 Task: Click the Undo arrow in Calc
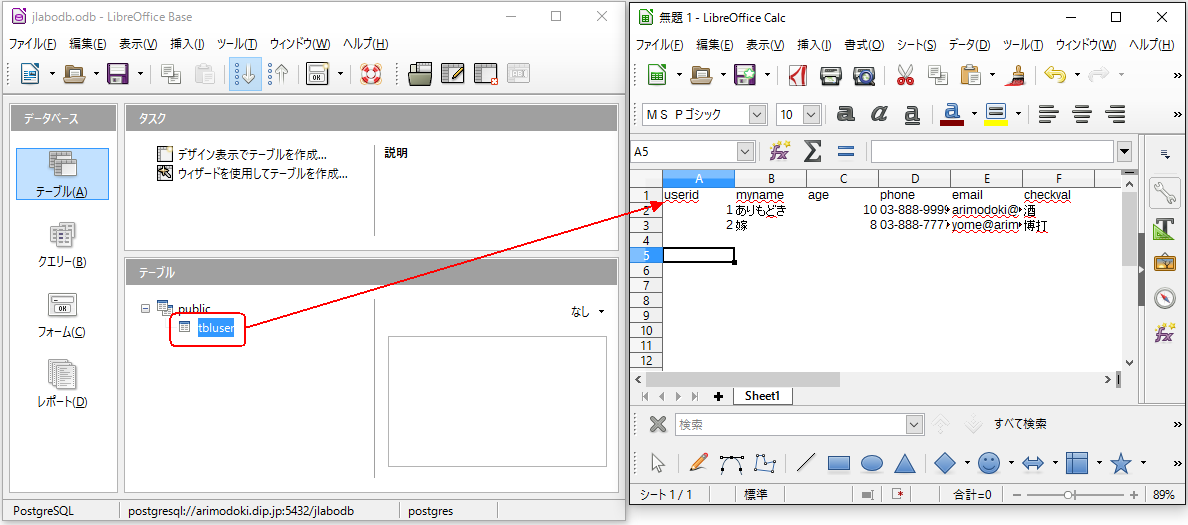(x=1055, y=75)
